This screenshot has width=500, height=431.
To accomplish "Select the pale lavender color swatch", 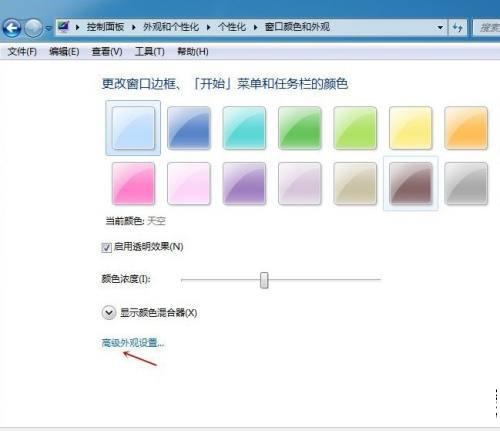I will [300, 183].
